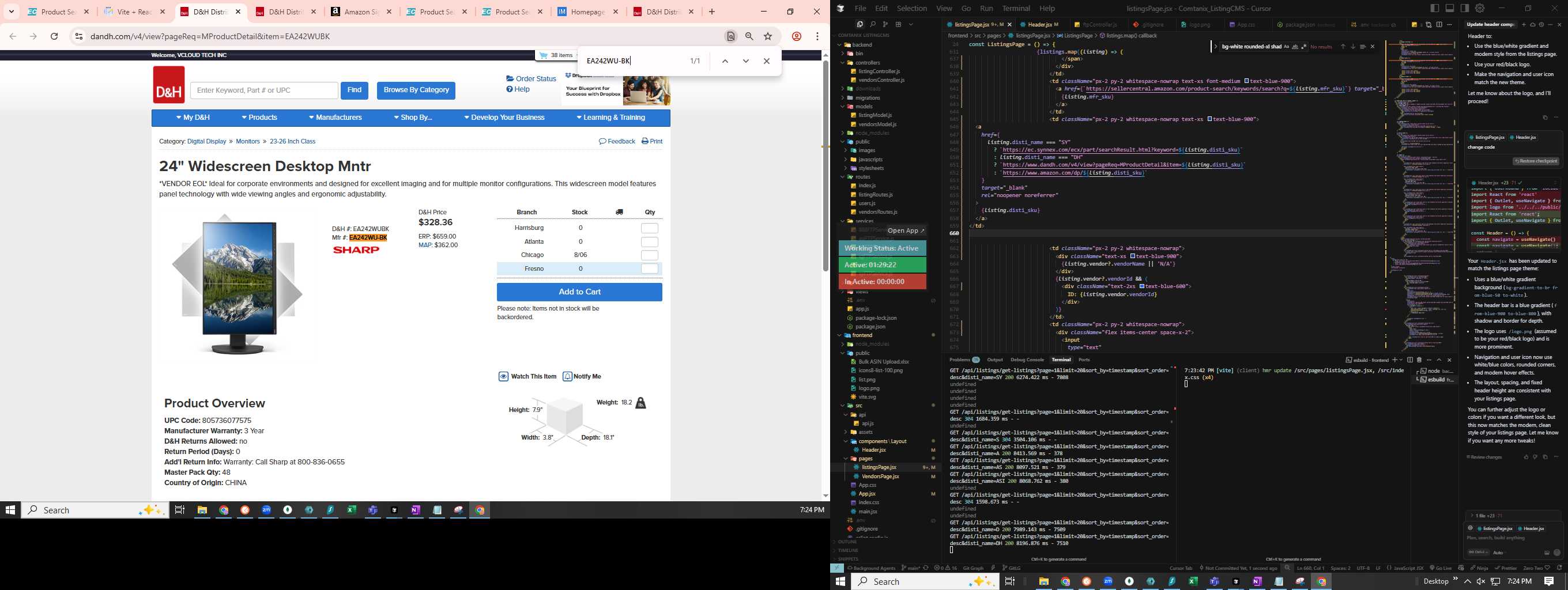Create a new terminal with plus icon
This screenshot has width=1568, height=590.
click(1394, 360)
